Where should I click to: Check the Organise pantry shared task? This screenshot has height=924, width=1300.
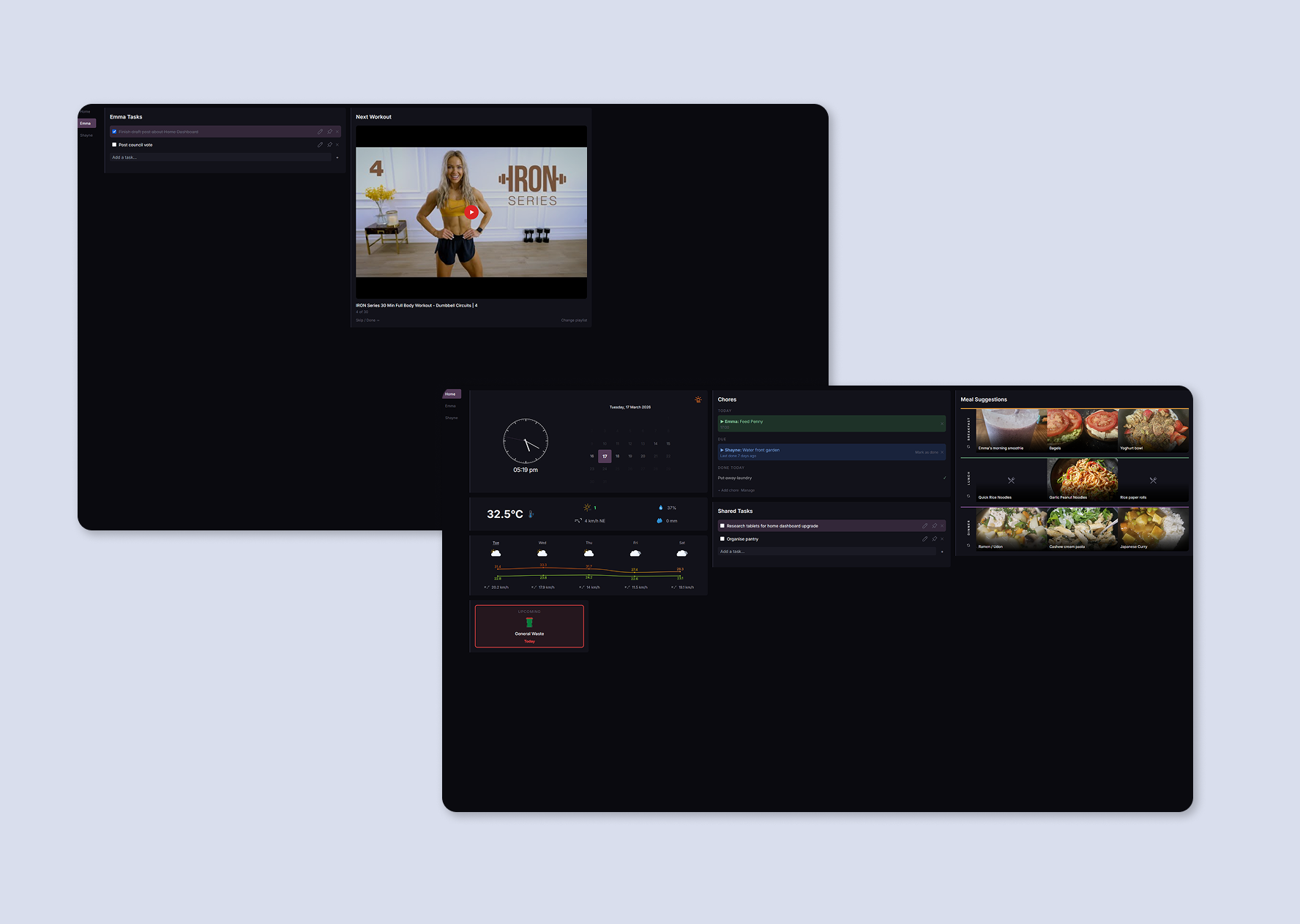pyautogui.click(x=722, y=539)
